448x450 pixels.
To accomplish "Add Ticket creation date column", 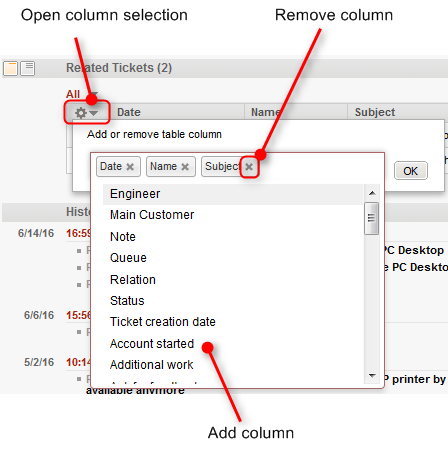I will click(x=163, y=322).
